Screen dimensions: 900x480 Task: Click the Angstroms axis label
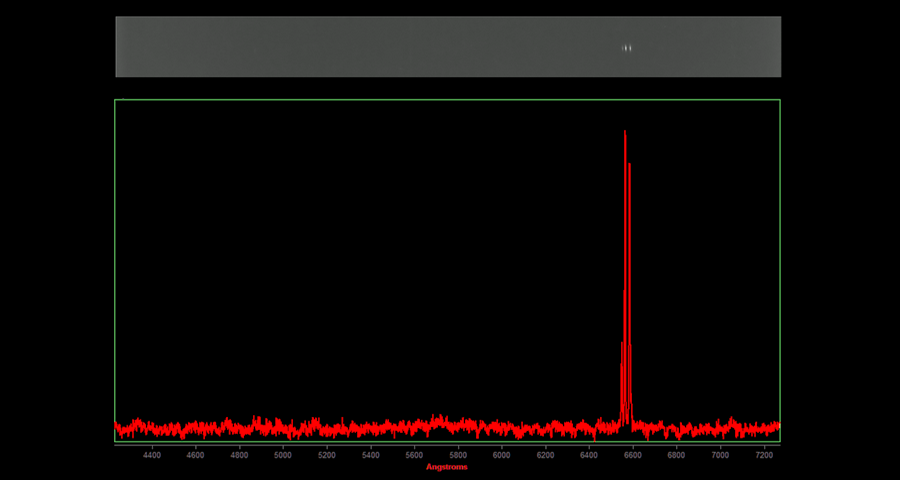point(446,467)
